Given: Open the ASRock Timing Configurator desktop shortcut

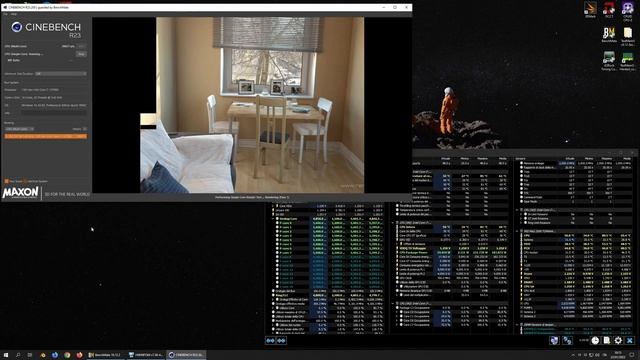Looking at the screenshot, I should (609, 61).
